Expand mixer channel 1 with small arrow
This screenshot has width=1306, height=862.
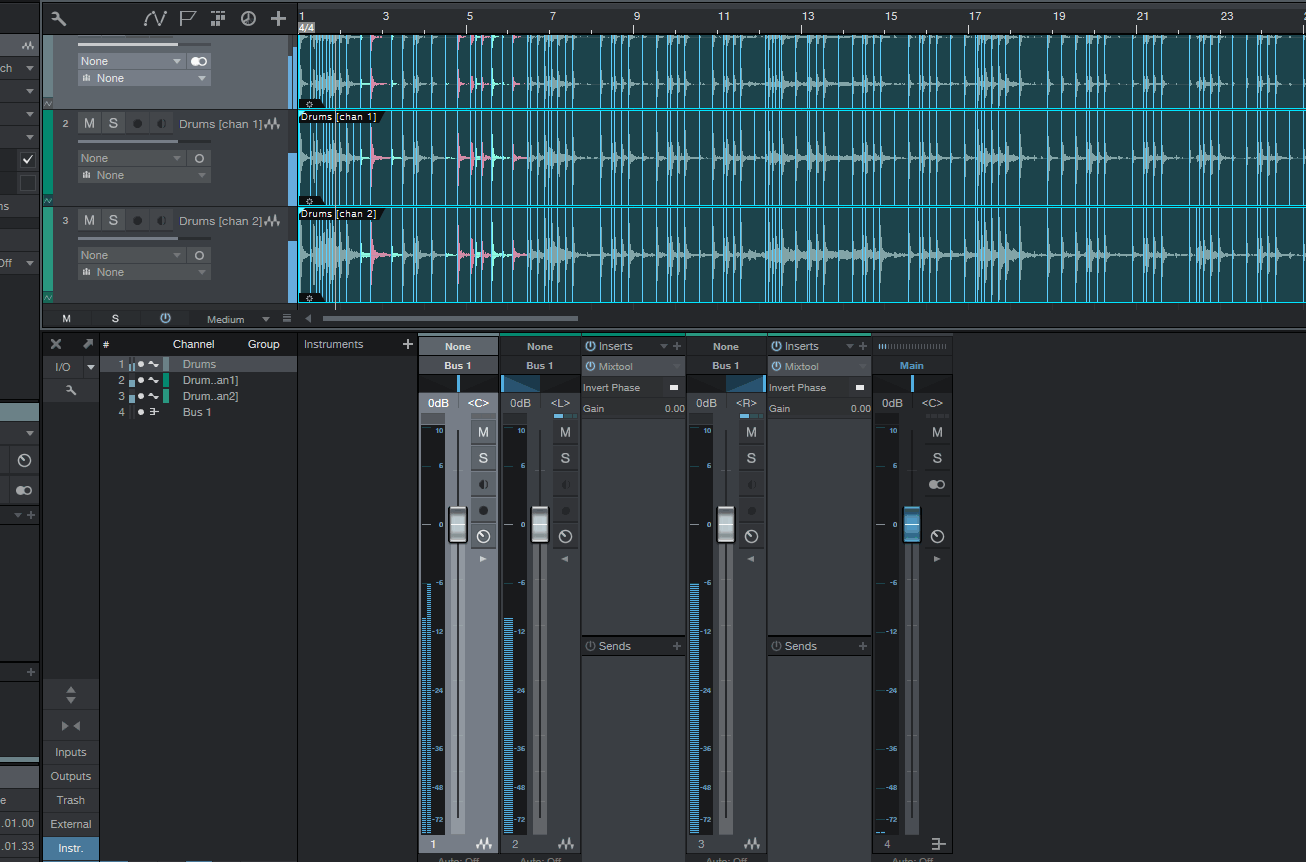tap(484, 559)
